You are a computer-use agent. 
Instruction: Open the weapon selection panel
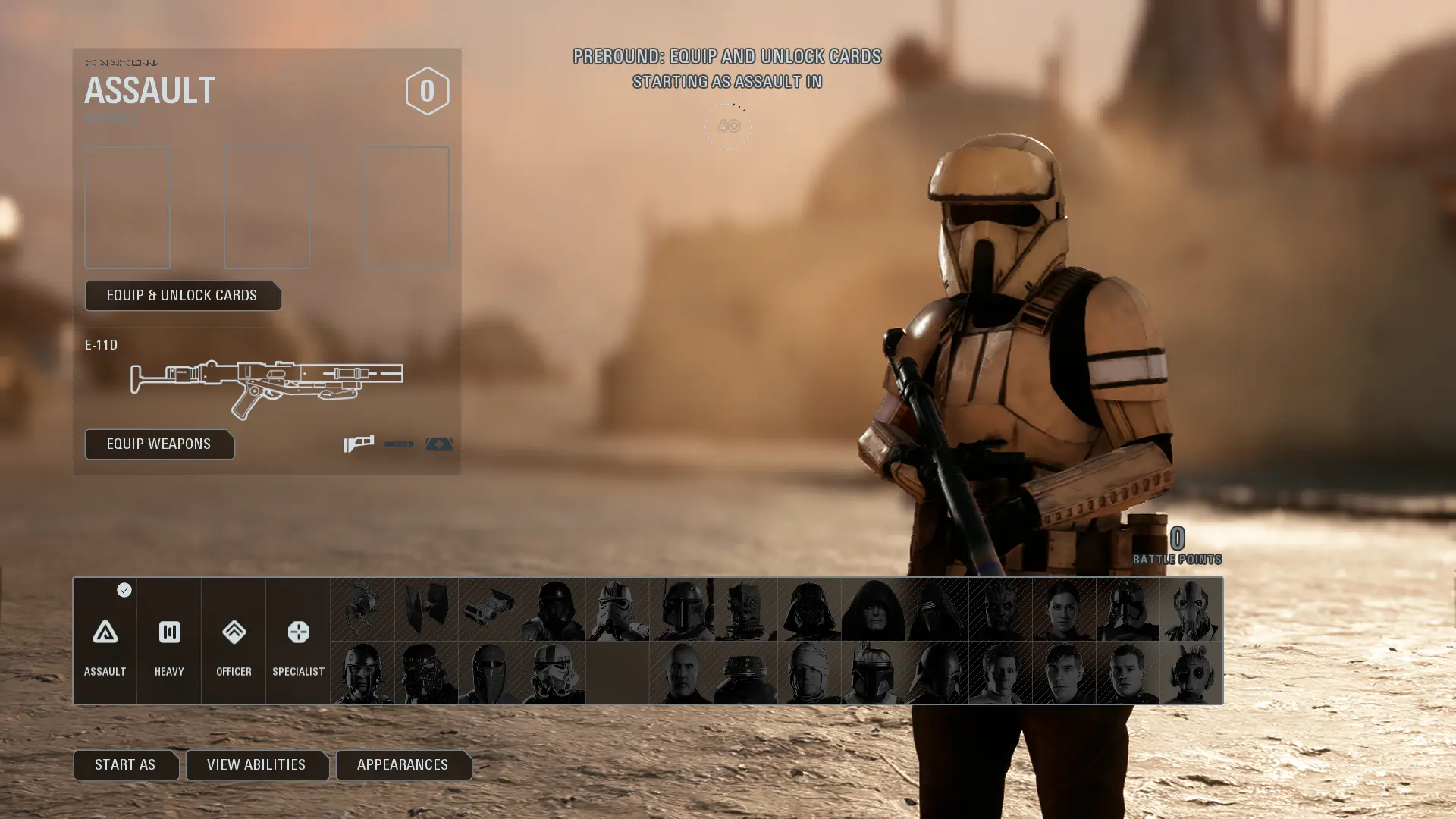pyautogui.click(x=159, y=443)
